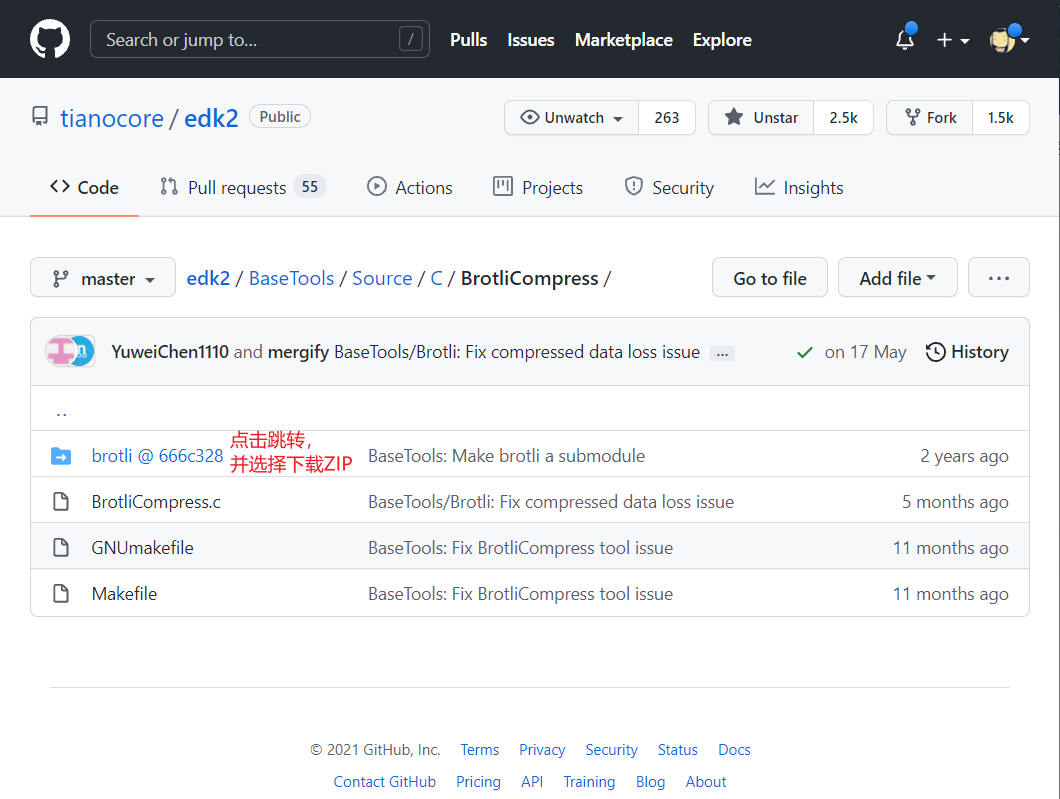The width and height of the screenshot is (1060, 799).
Task: Open the master branch dropdown
Action: tap(102, 277)
